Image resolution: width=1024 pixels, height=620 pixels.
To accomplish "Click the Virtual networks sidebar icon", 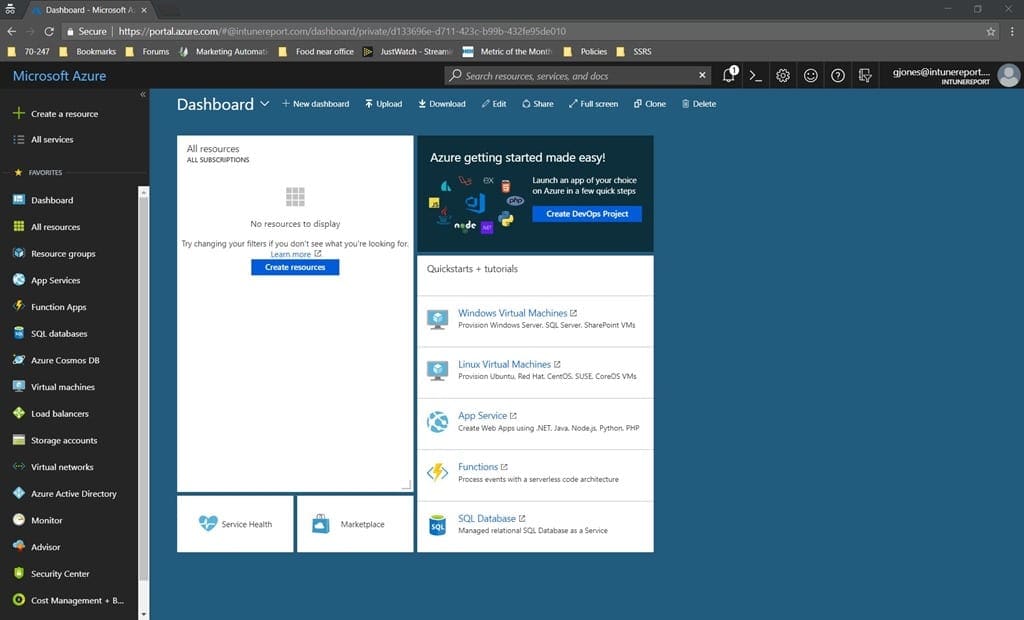I will 19,466.
